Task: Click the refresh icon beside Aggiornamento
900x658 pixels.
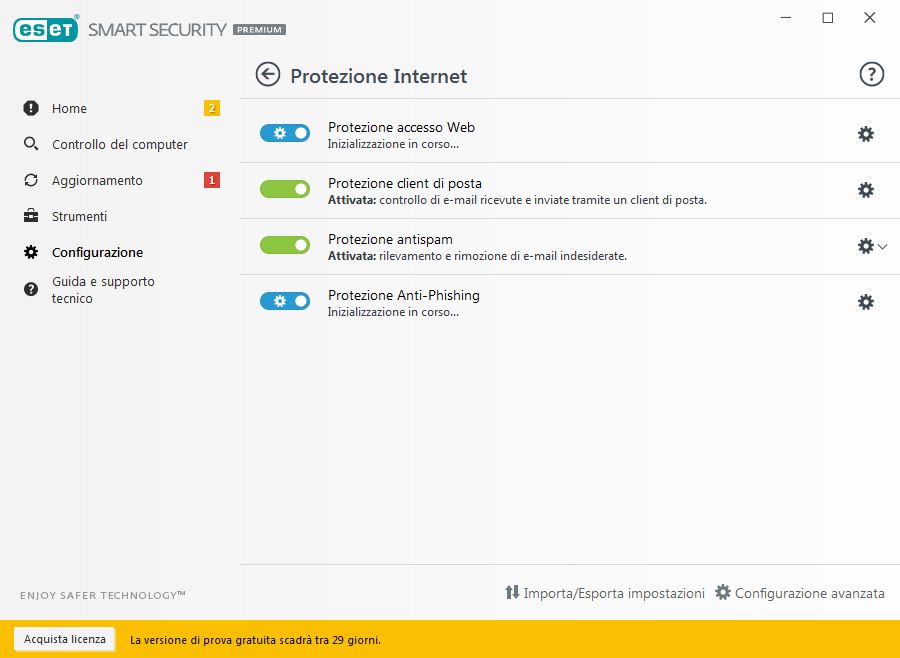Action: point(31,180)
